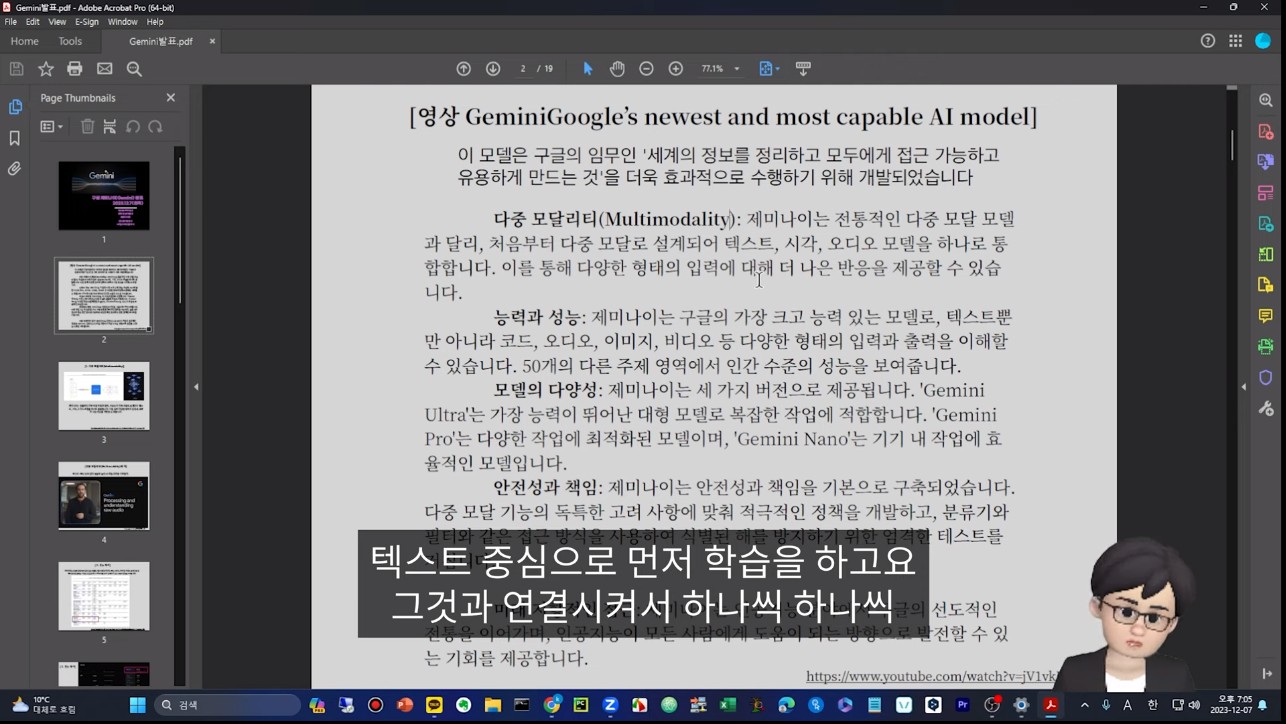
Task: Click the heading 안전성과 책임
Action: pyautogui.click(x=547, y=488)
